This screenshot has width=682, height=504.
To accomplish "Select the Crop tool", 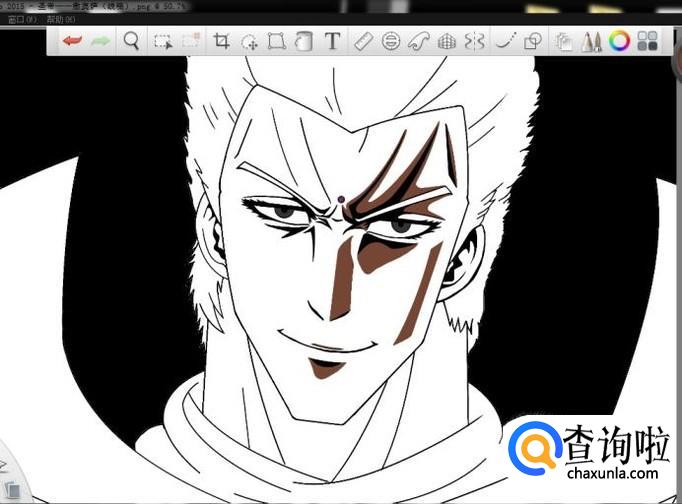I will pyautogui.click(x=221, y=41).
